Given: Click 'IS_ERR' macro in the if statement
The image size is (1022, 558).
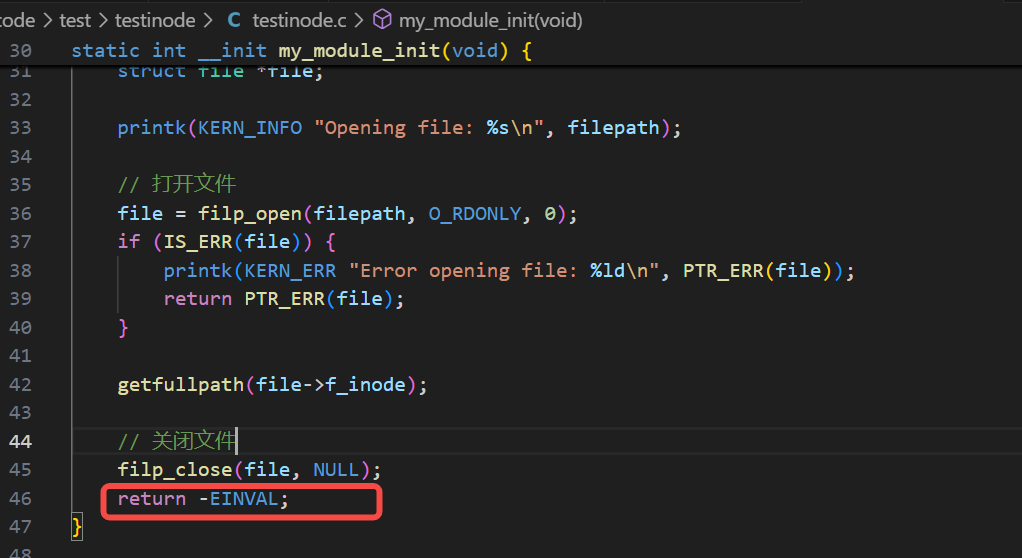Looking at the screenshot, I should tap(198, 242).
